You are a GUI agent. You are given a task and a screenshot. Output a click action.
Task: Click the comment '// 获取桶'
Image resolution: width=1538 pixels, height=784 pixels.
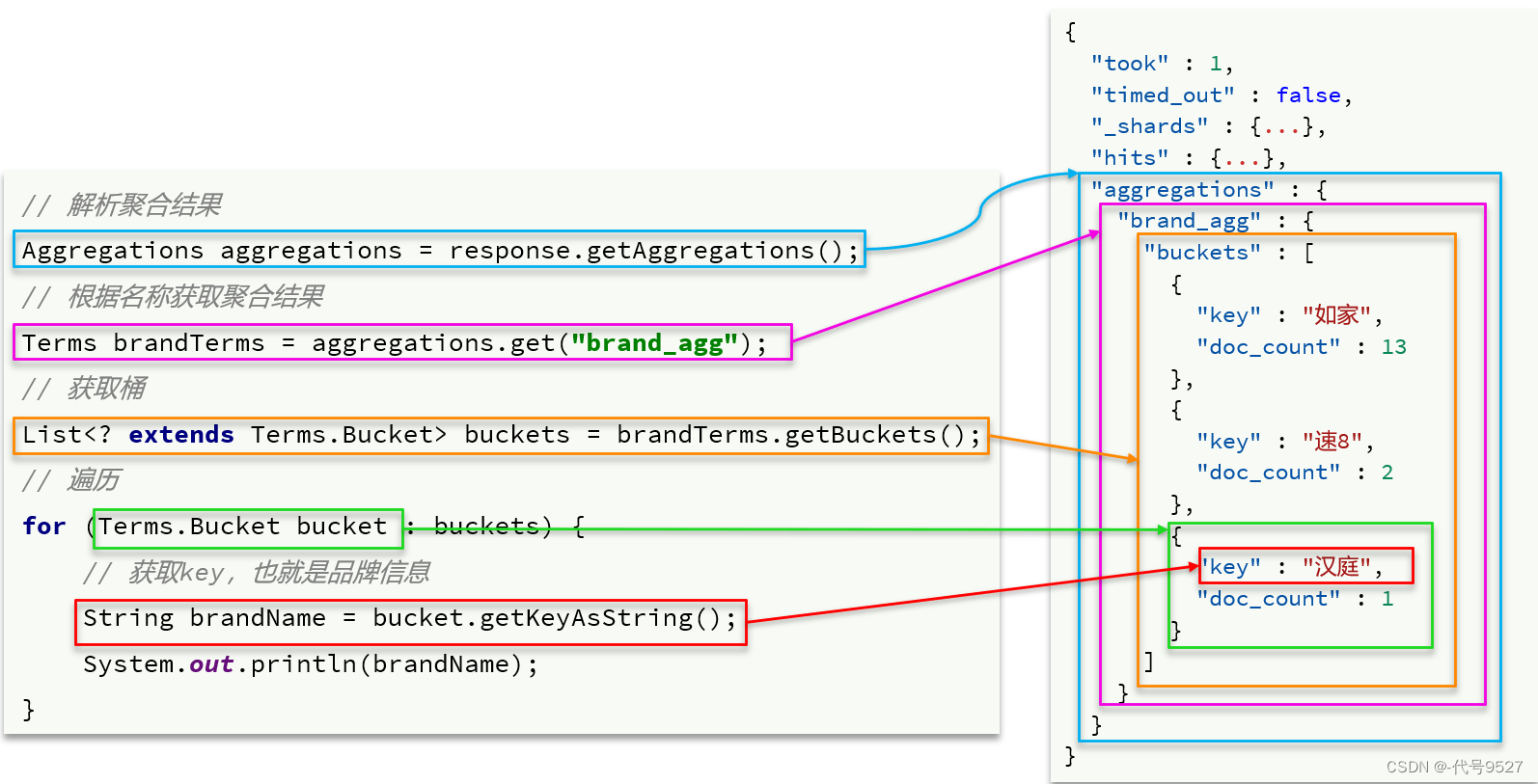84,388
